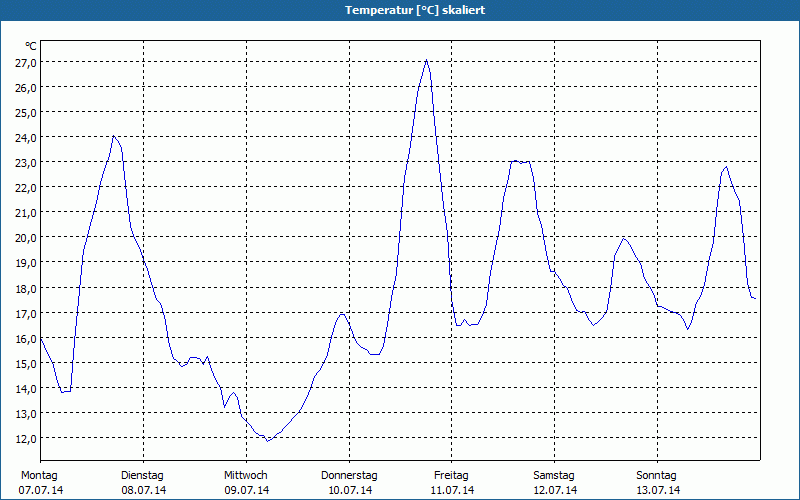Click the chart title "Temperatur [°C] skaliert"
800x500 pixels.
click(400, 10)
